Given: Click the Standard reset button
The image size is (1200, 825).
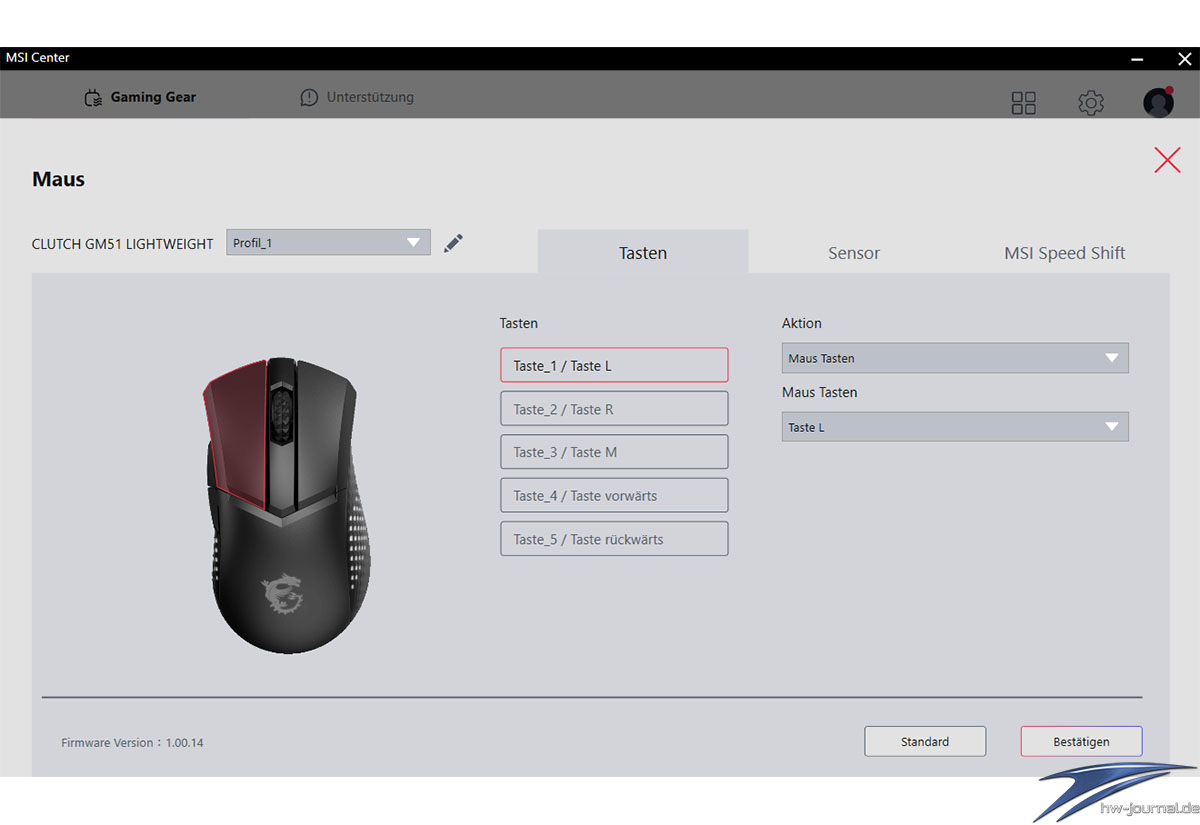Looking at the screenshot, I should point(925,741).
